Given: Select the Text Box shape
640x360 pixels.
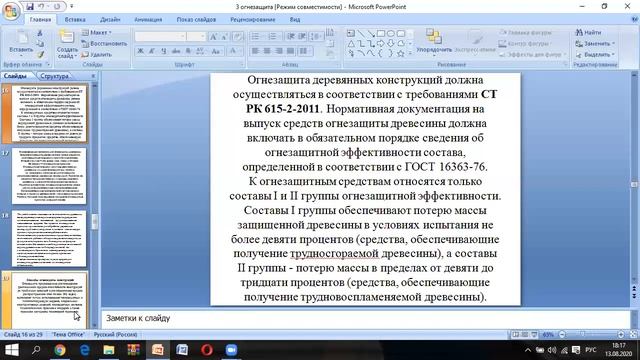Looking at the screenshot, I should coord(351,33).
